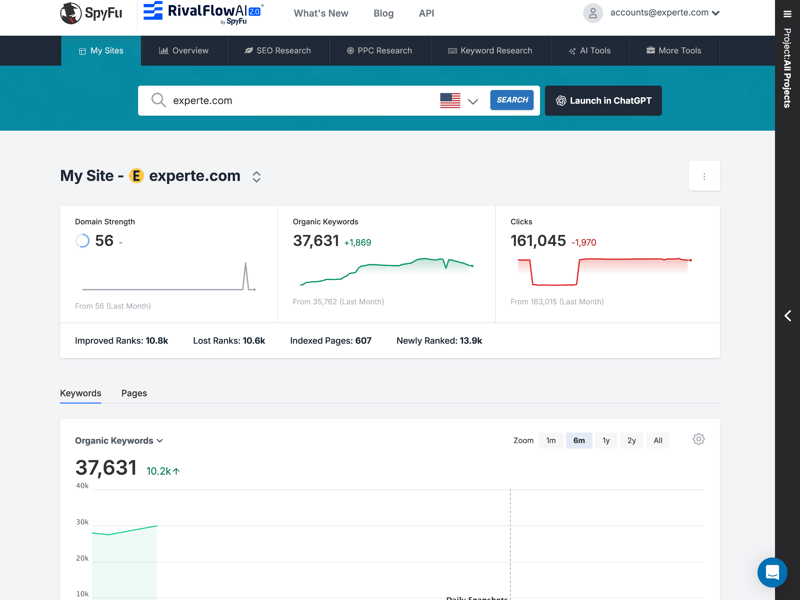
Task: Expand the collapsed project side panel arrow
Action: 787,316
